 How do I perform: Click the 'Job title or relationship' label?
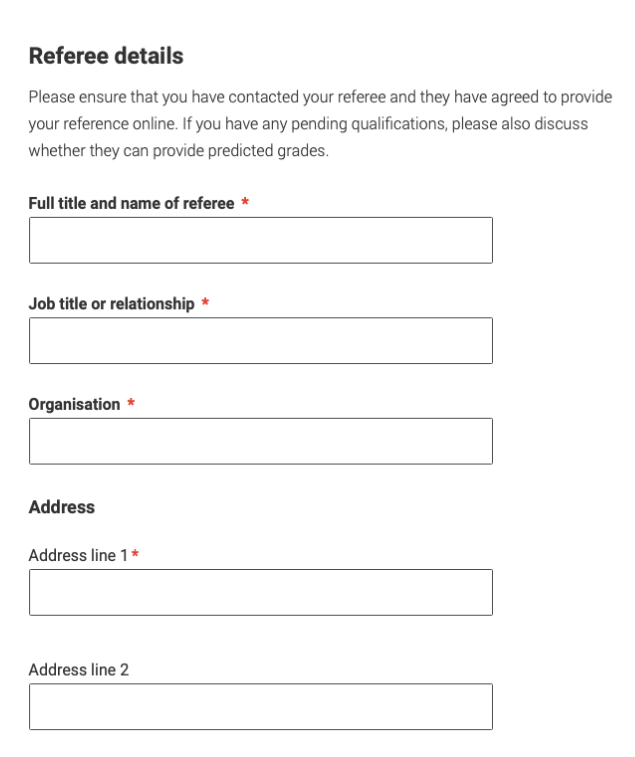(x=112, y=304)
